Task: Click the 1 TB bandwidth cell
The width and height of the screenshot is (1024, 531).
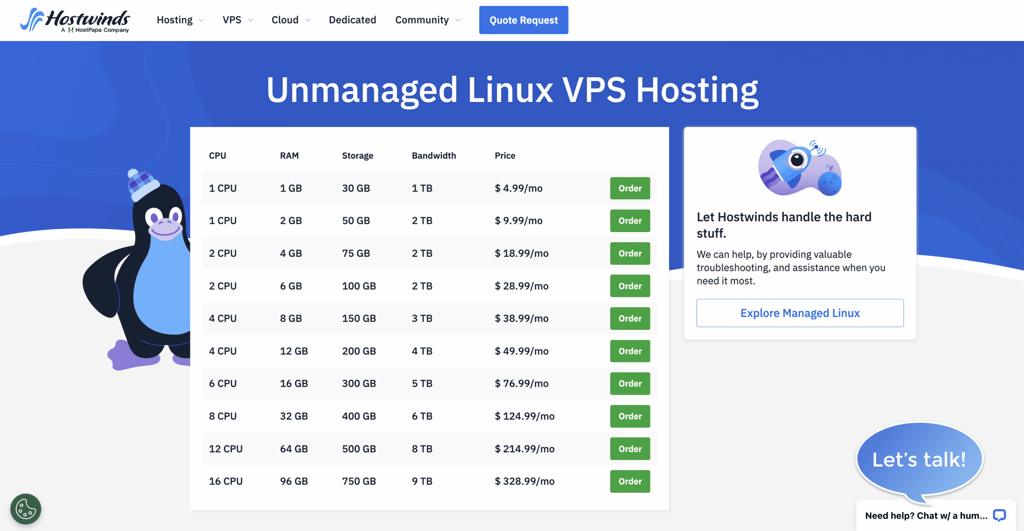Action: (x=422, y=188)
